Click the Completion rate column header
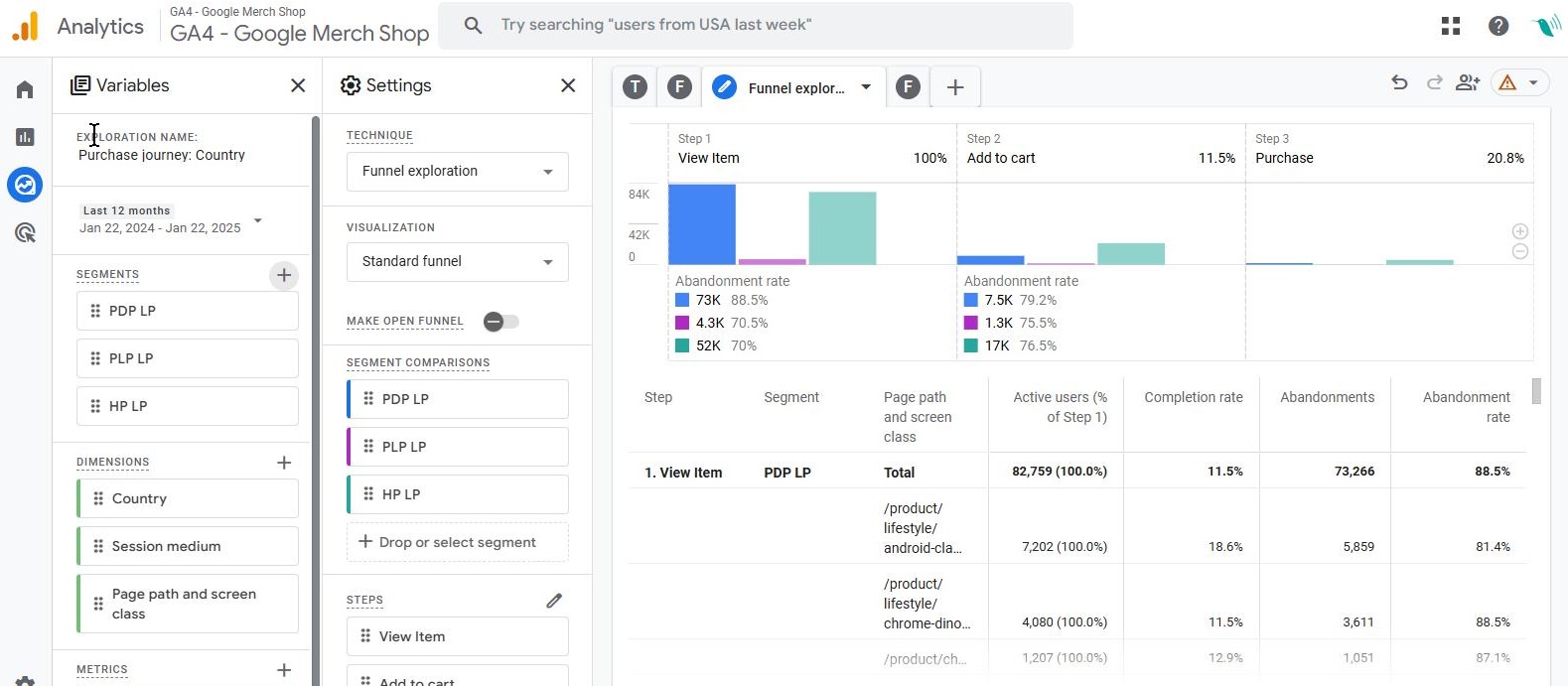1568x686 pixels. coord(1194,397)
